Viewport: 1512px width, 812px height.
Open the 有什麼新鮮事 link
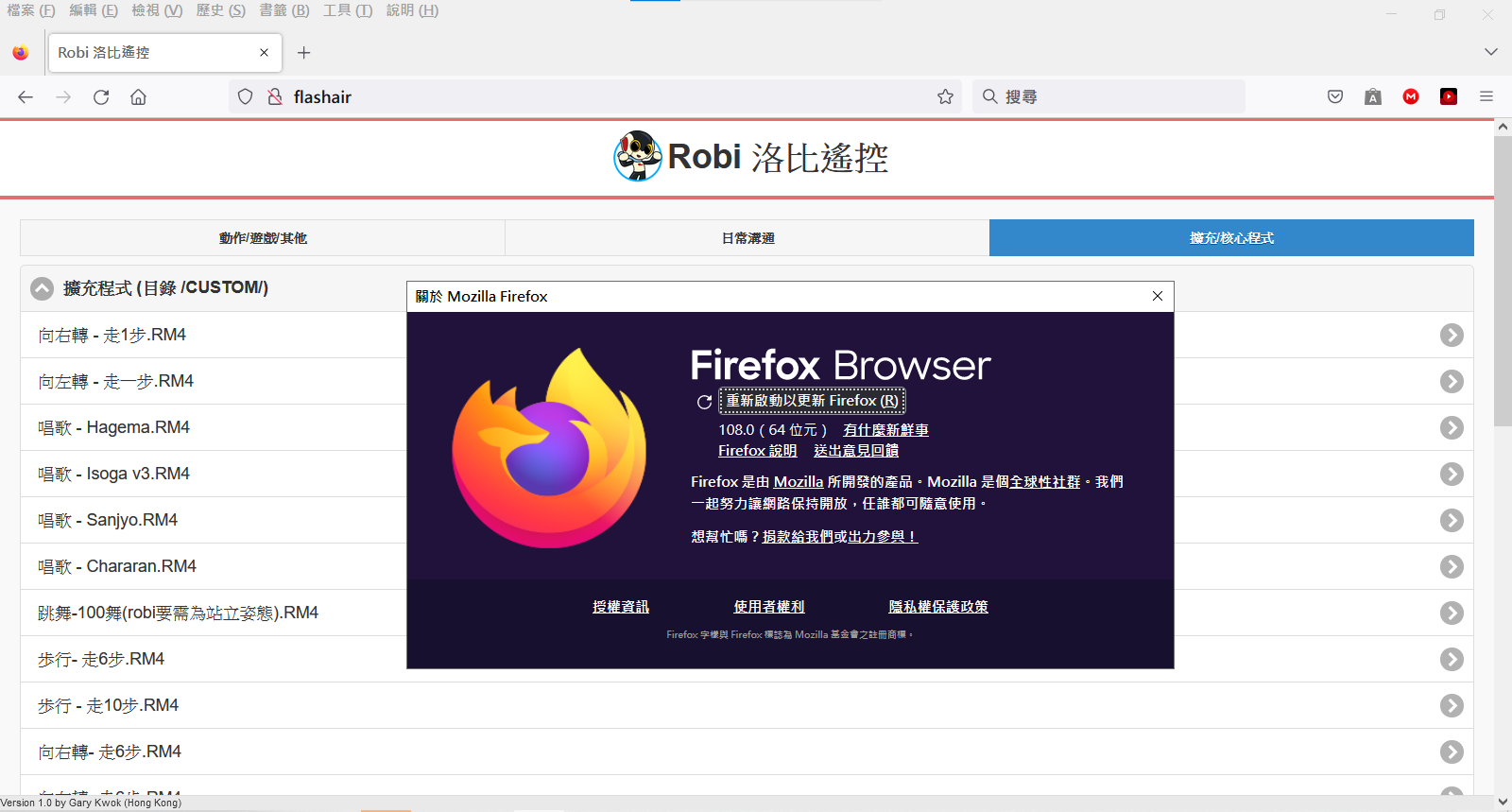click(x=885, y=430)
